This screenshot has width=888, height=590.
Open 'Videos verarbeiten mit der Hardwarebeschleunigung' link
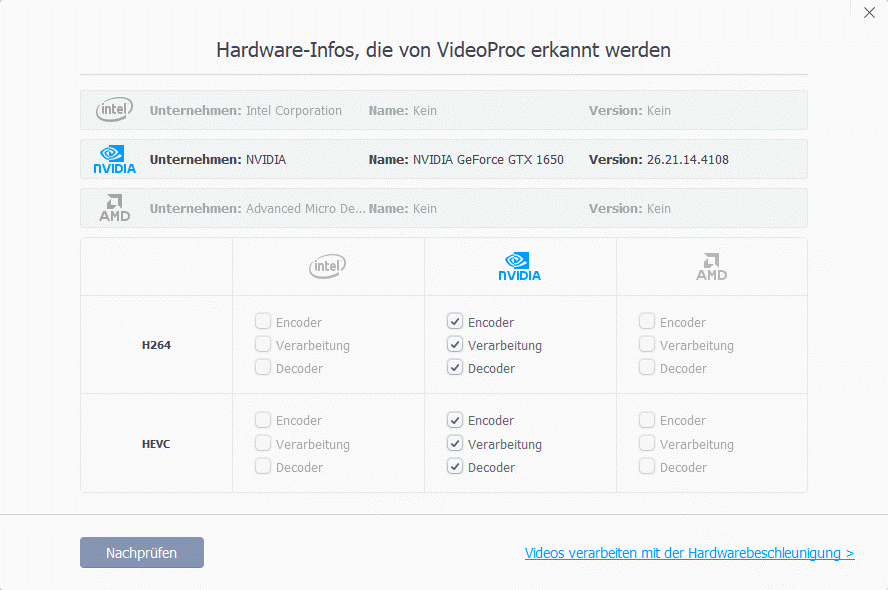click(x=689, y=553)
